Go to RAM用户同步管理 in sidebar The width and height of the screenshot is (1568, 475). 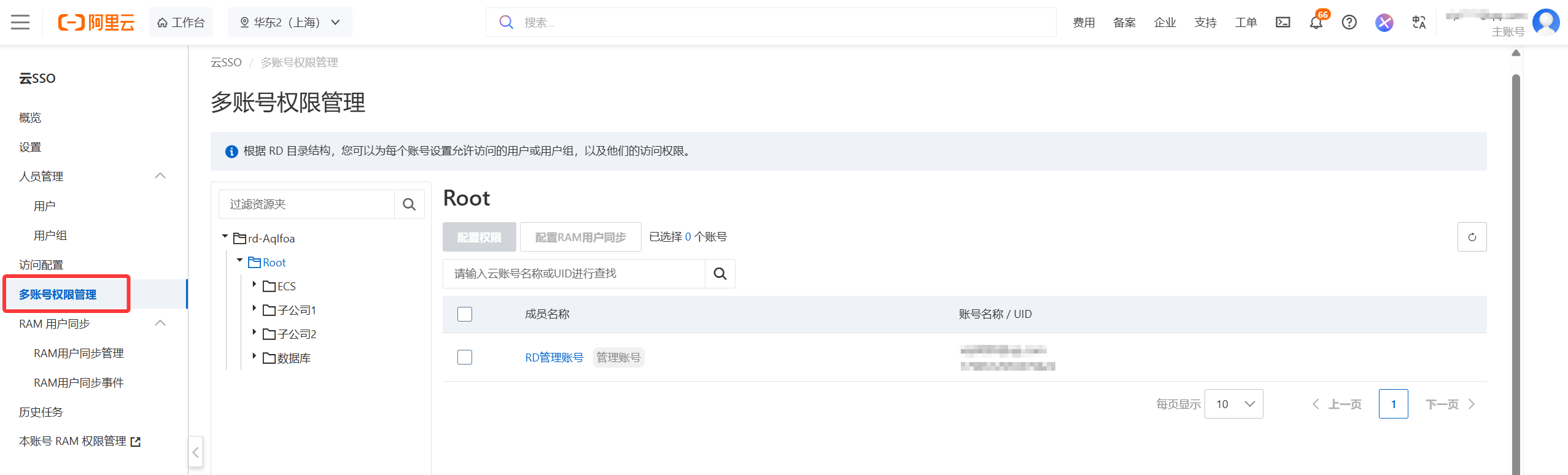(79, 353)
